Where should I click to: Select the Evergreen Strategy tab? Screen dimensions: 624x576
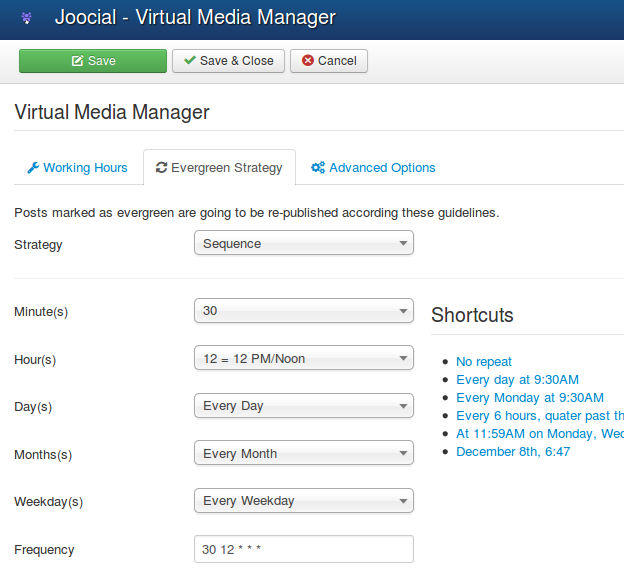(219, 168)
